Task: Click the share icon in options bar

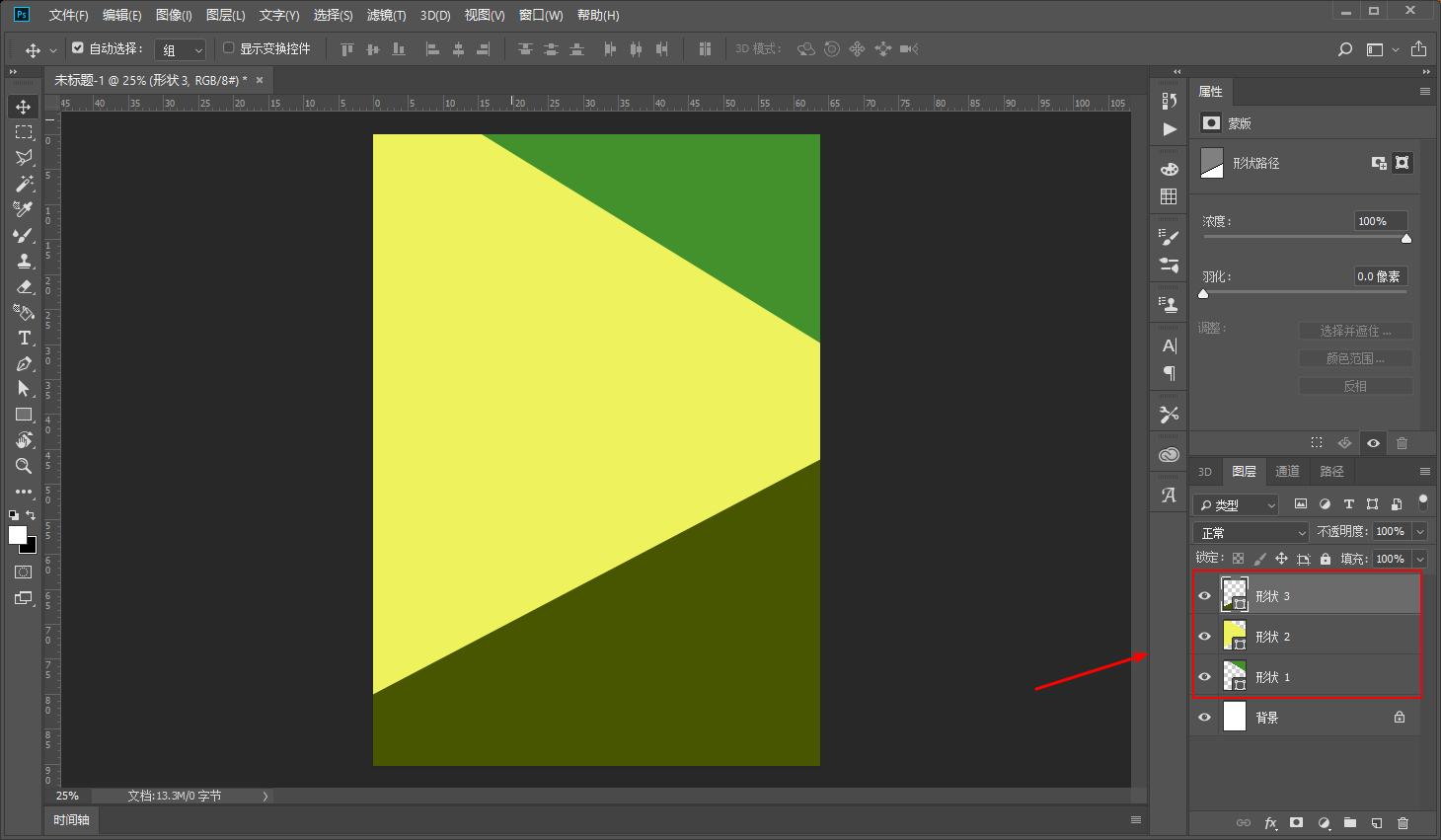Action: pos(1418,48)
